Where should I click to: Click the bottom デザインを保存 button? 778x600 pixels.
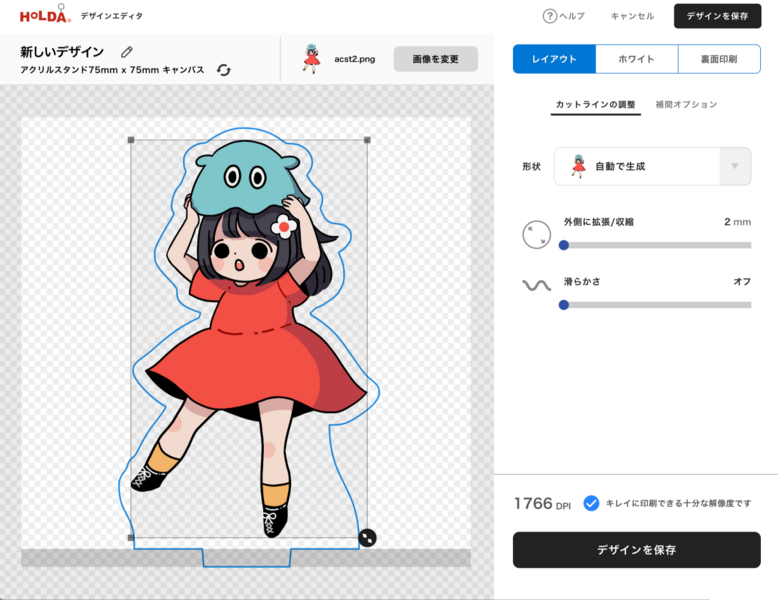point(637,550)
